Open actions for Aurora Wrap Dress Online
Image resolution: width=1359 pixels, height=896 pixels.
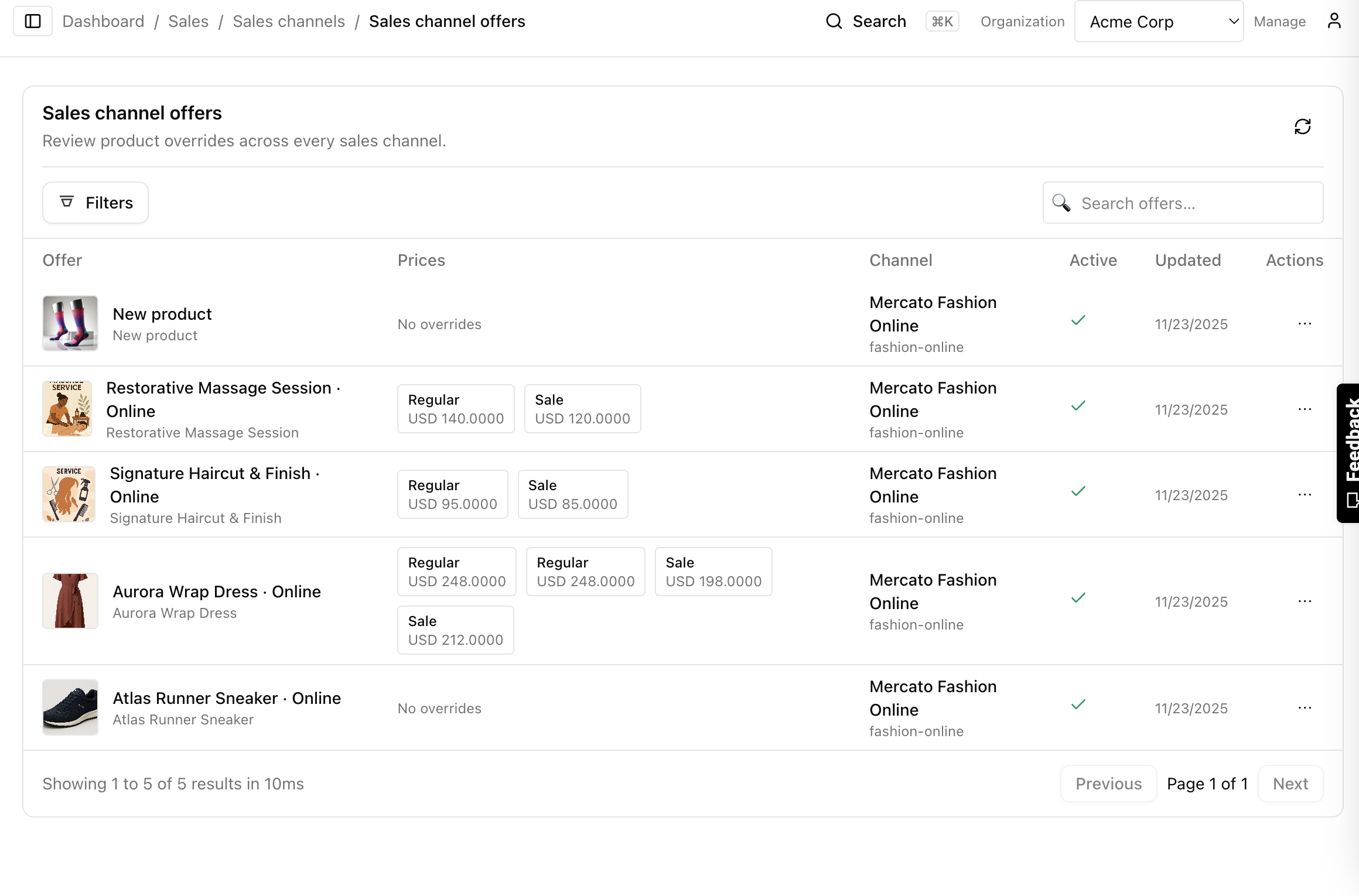click(x=1305, y=601)
